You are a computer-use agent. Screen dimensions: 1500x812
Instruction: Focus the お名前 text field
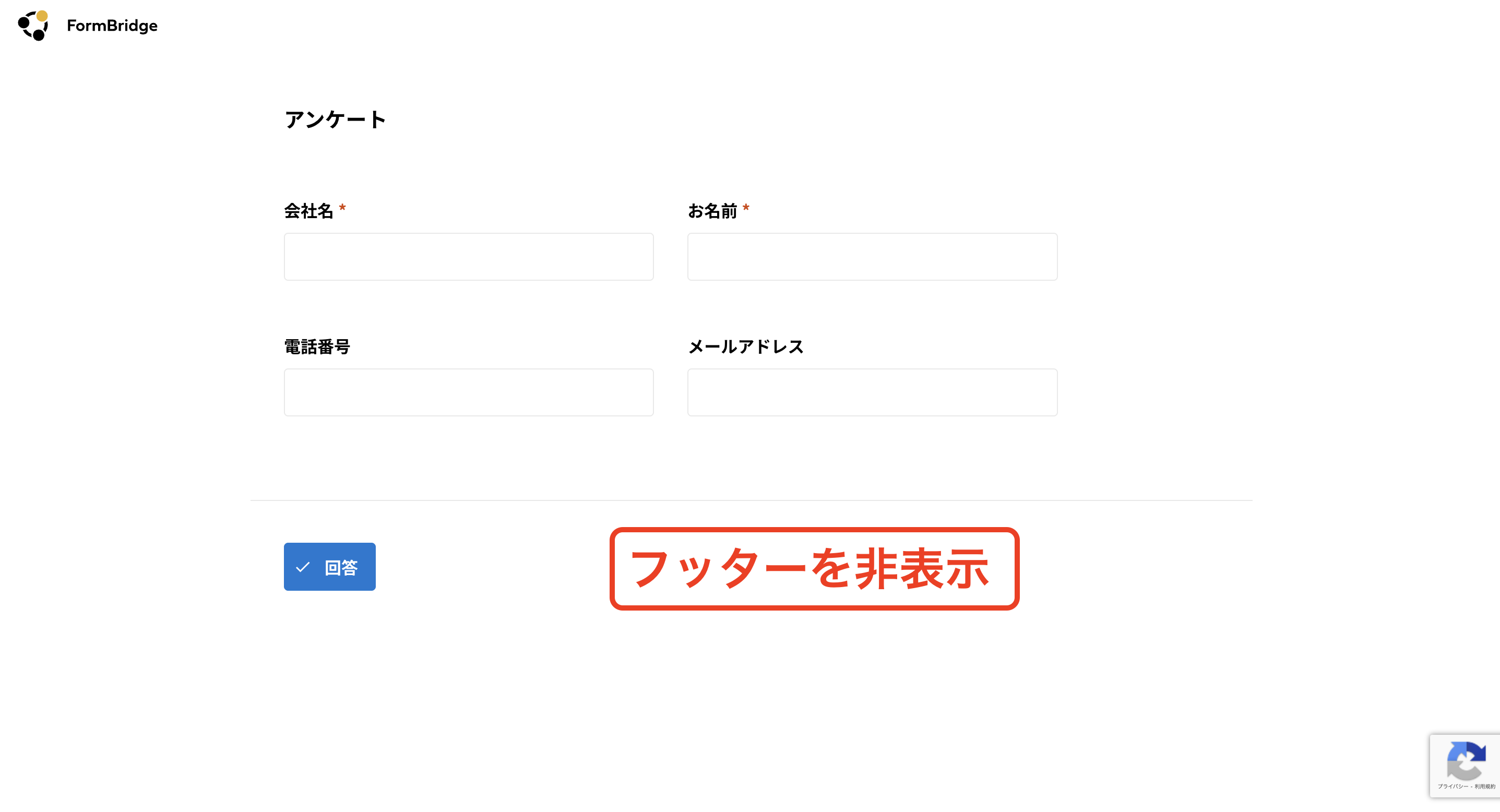(872, 257)
